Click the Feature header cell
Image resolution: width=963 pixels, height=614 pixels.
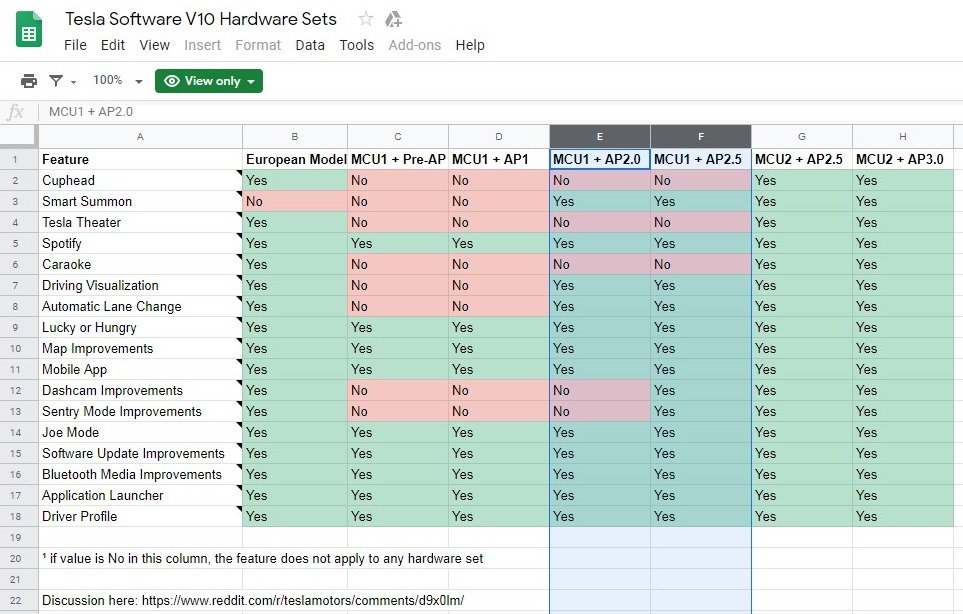click(x=140, y=160)
